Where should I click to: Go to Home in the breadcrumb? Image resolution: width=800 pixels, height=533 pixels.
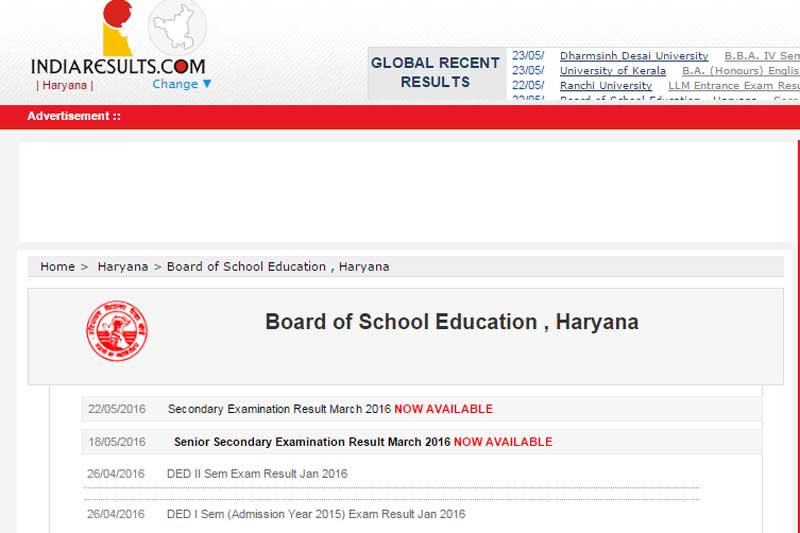click(x=57, y=267)
